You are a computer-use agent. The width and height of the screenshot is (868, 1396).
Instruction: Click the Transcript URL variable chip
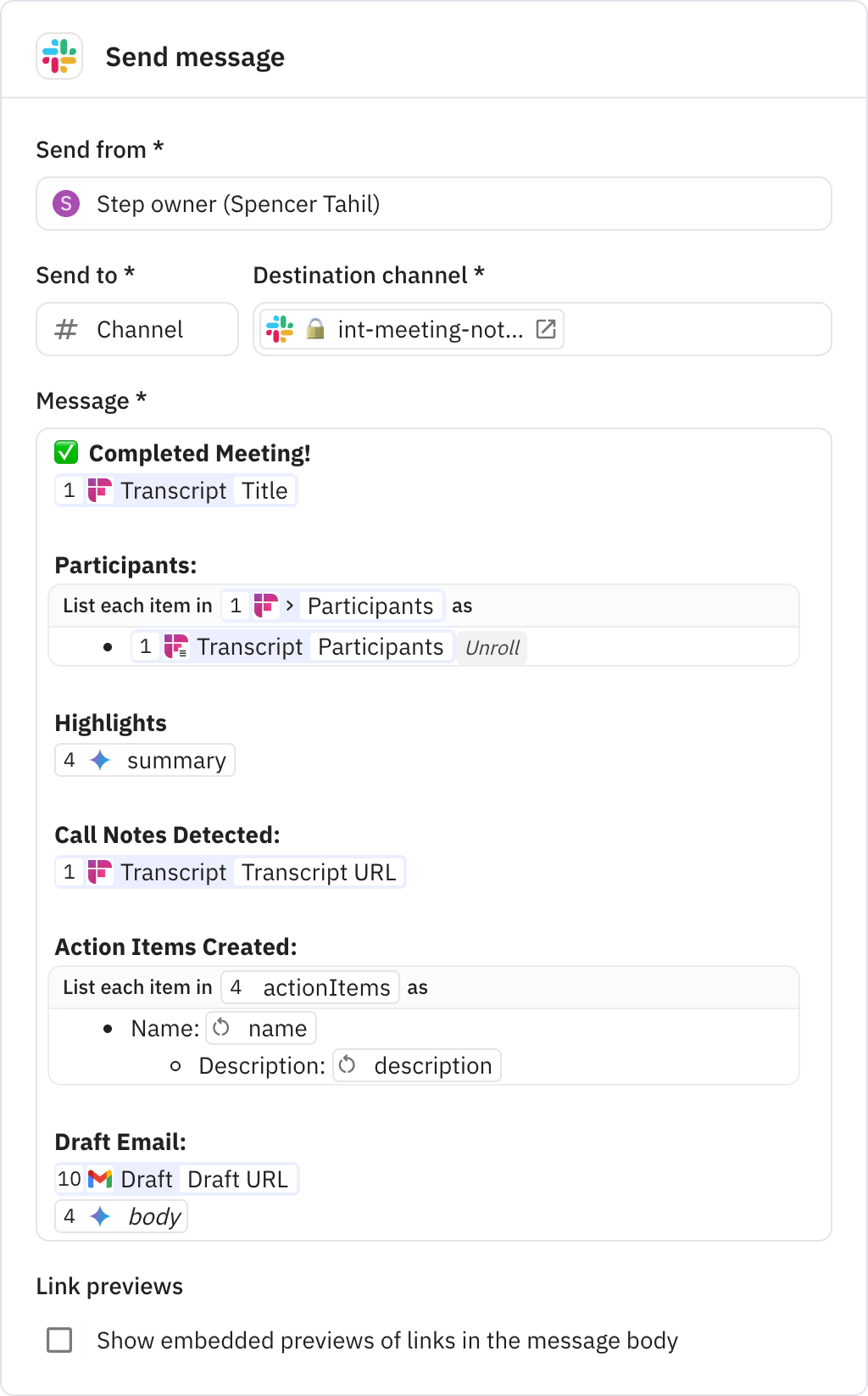[x=231, y=873]
